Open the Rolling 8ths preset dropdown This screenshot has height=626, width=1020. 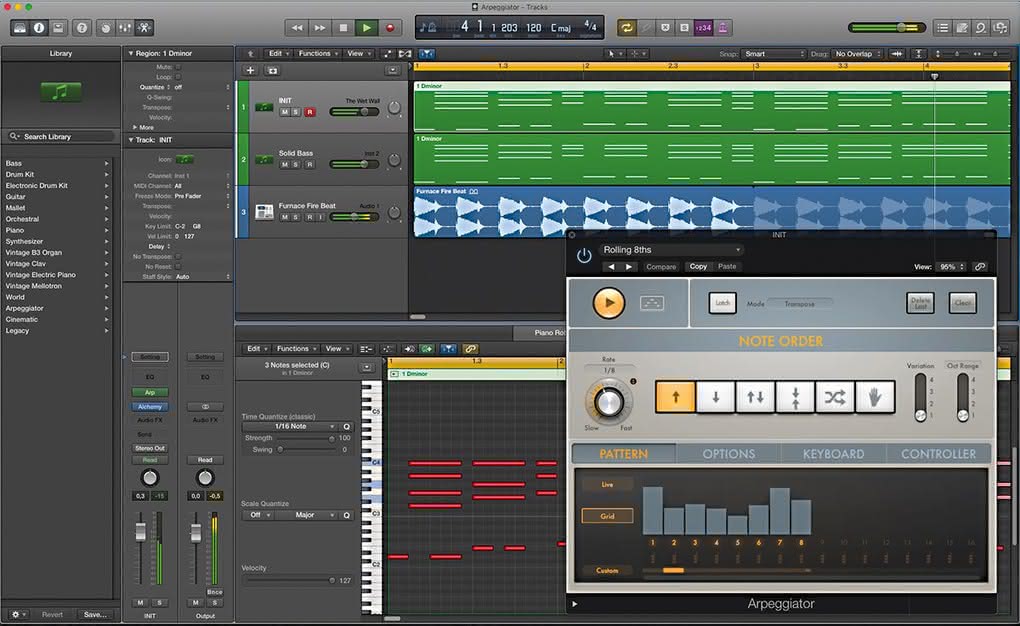point(671,250)
